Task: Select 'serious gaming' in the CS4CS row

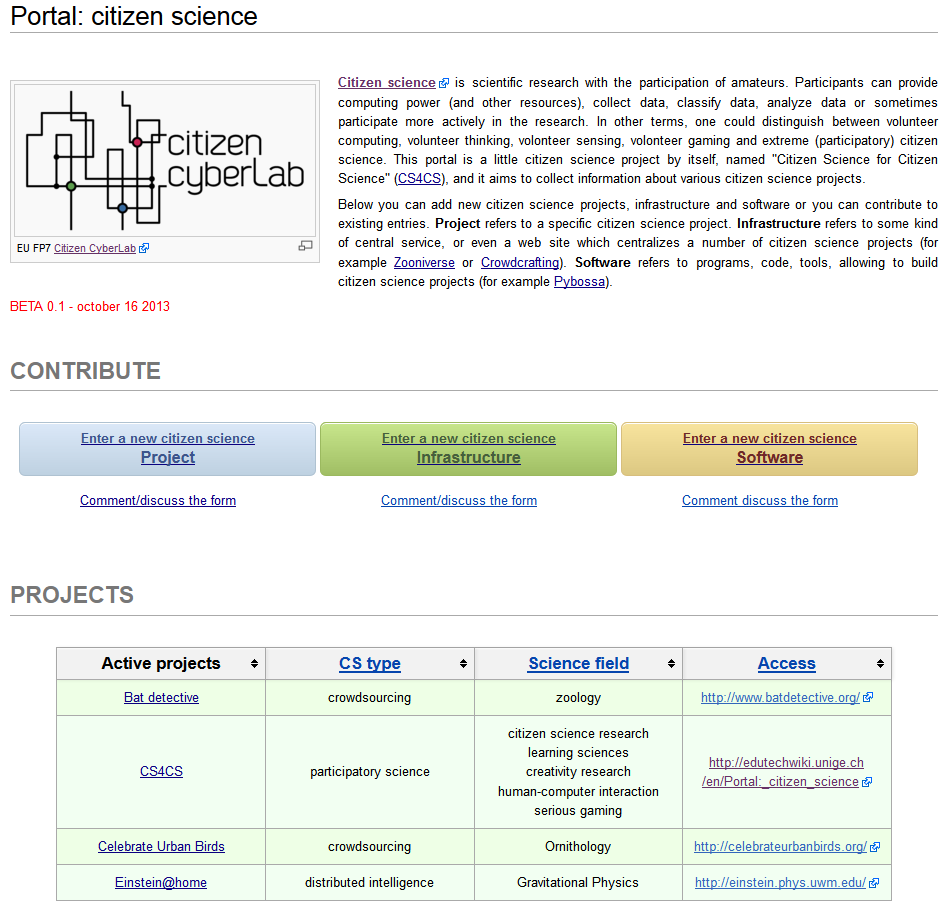Action: tap(578, 810)
